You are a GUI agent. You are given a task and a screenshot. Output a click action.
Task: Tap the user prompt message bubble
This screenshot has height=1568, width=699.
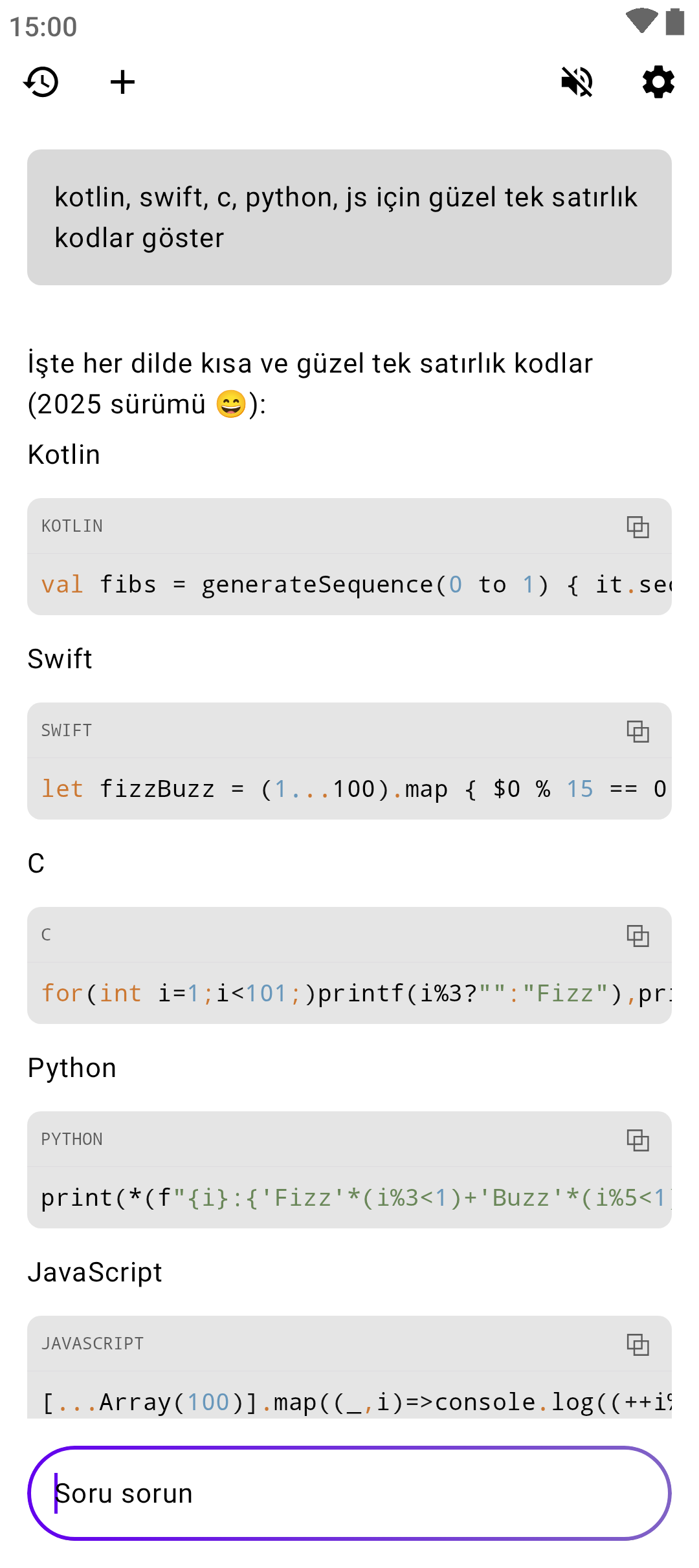[x=349, y=217]
